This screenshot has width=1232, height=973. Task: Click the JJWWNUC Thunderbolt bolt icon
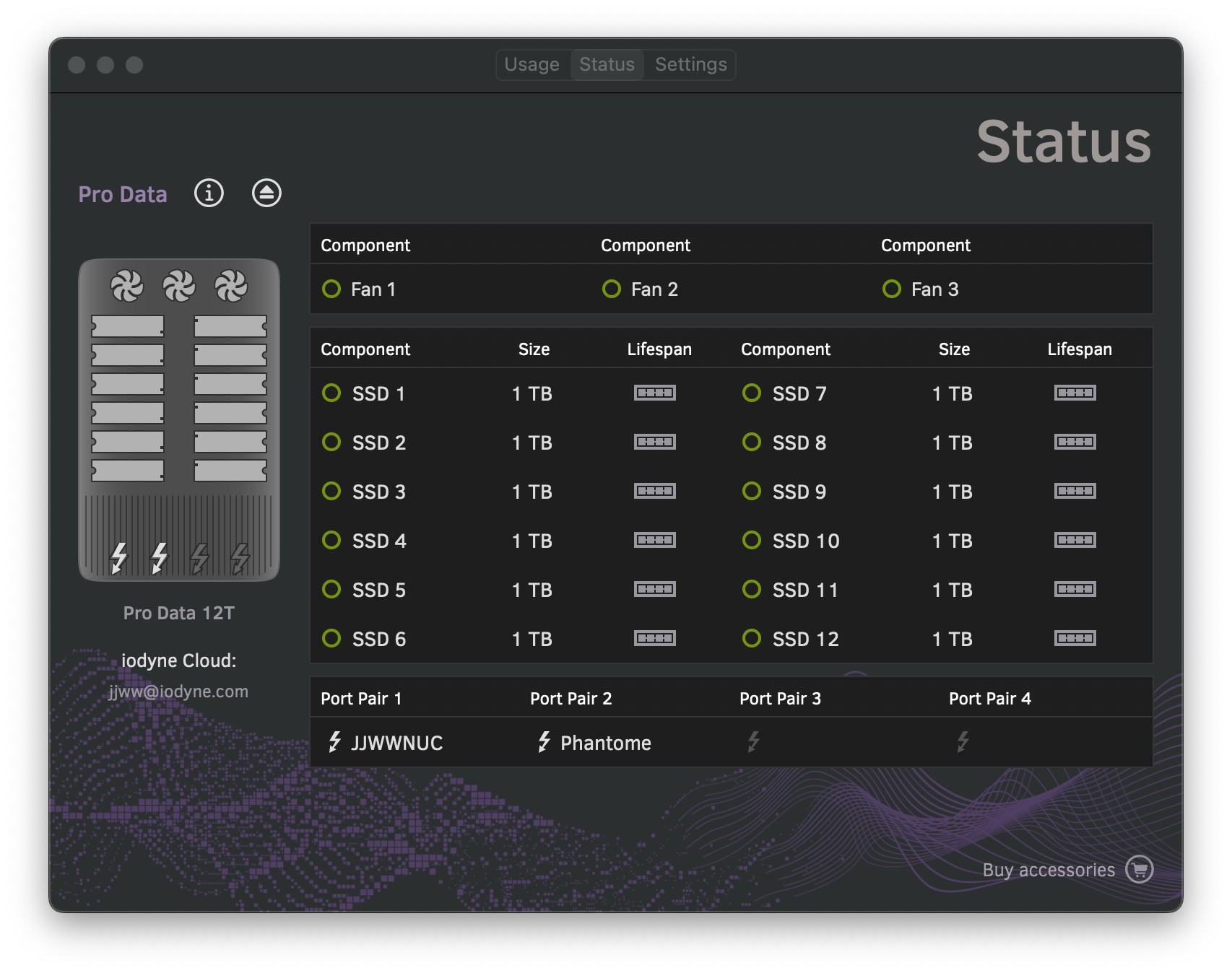334,742
